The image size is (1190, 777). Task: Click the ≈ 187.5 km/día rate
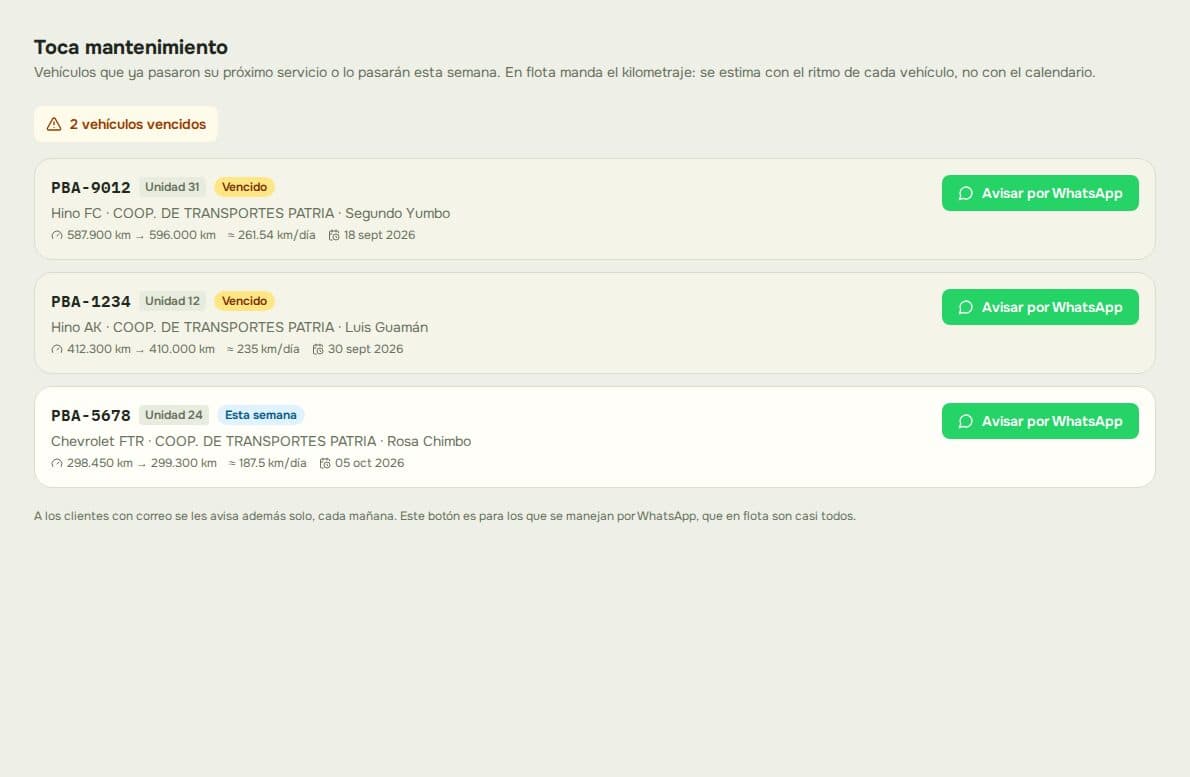click(267, 463)
